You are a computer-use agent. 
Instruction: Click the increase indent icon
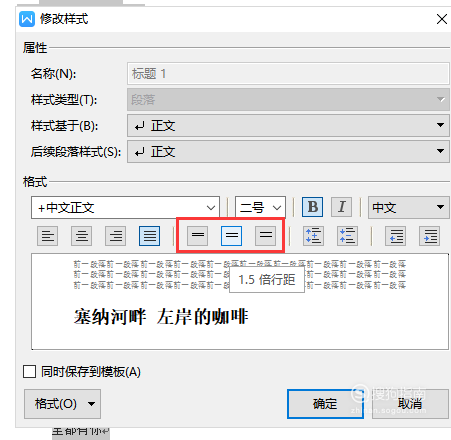[430, 236]
